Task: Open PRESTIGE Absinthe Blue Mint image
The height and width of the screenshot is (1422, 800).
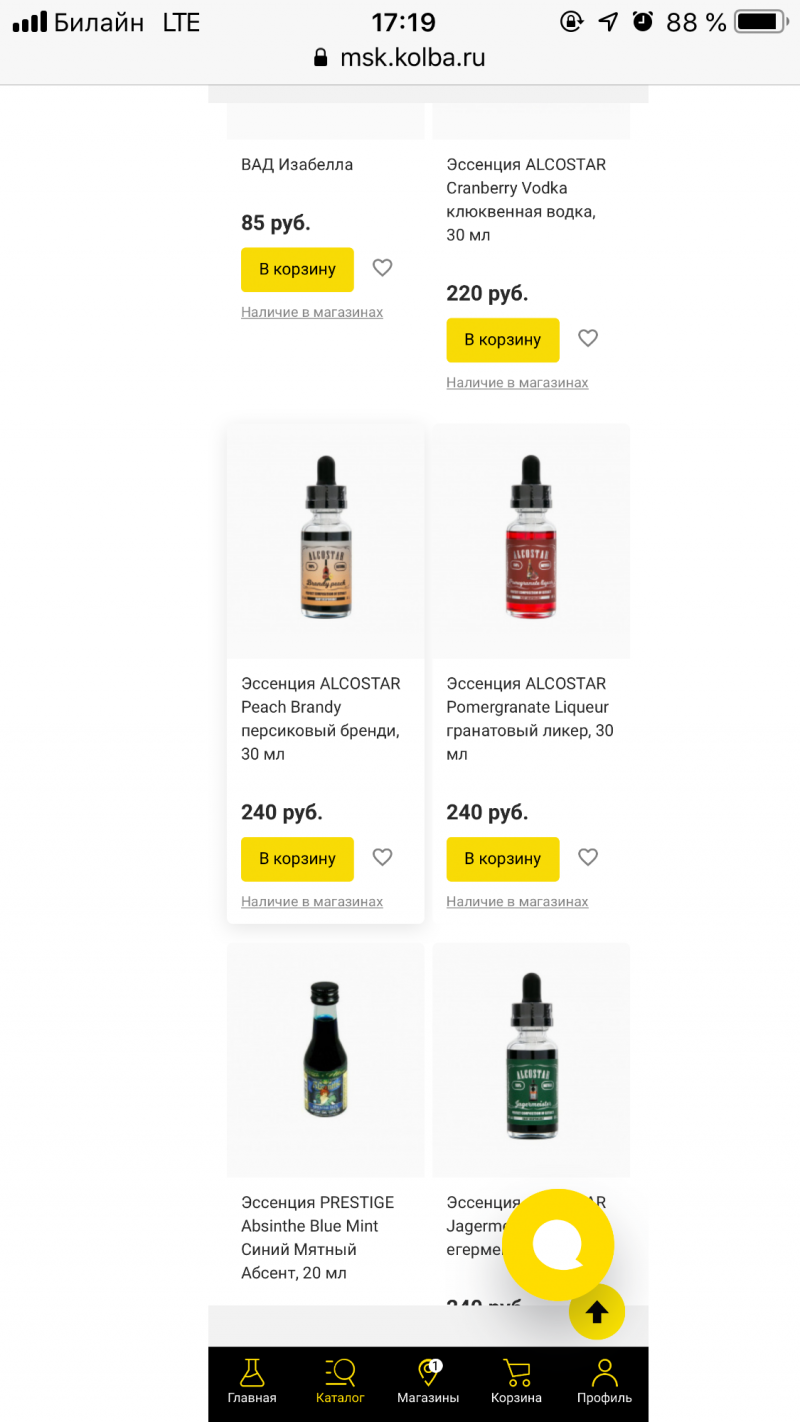Action: tap(325, 1059)
